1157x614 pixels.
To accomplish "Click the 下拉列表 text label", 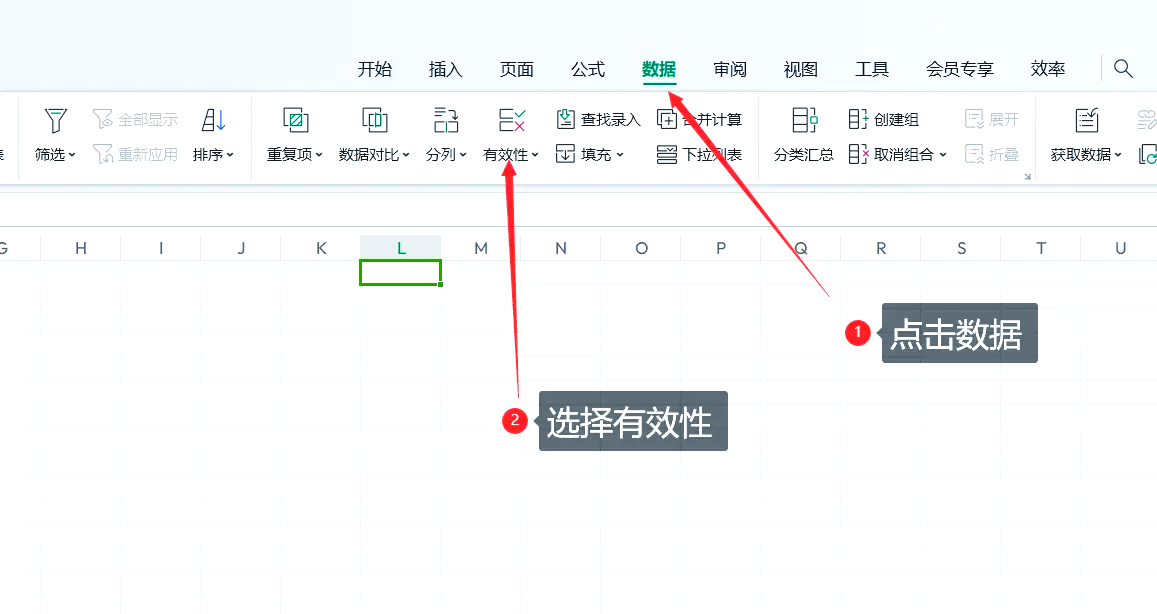I will click(712, 155).
